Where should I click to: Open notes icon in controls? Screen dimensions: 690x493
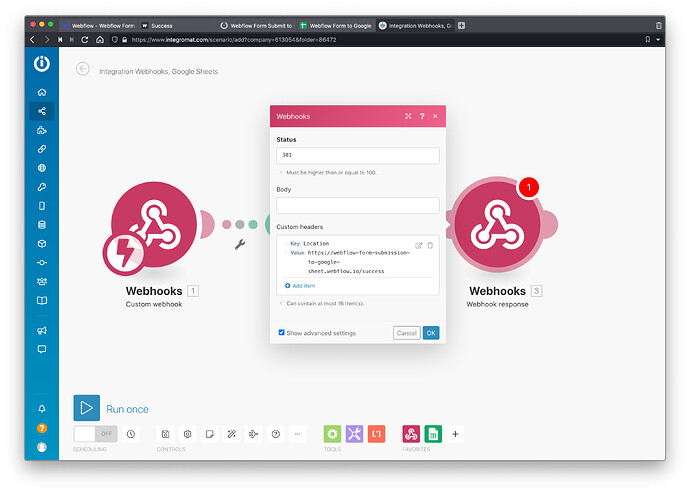coord(209,434)
